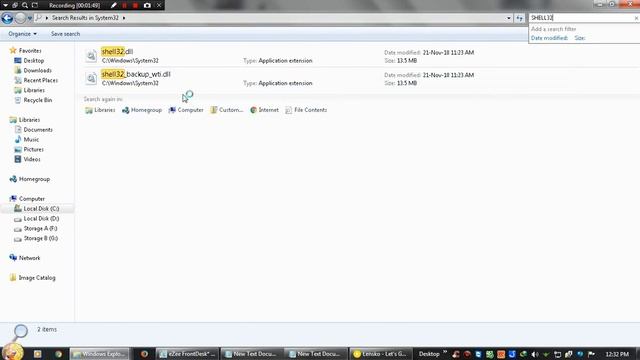Click the refresh button beside address bar

(519, 18)
